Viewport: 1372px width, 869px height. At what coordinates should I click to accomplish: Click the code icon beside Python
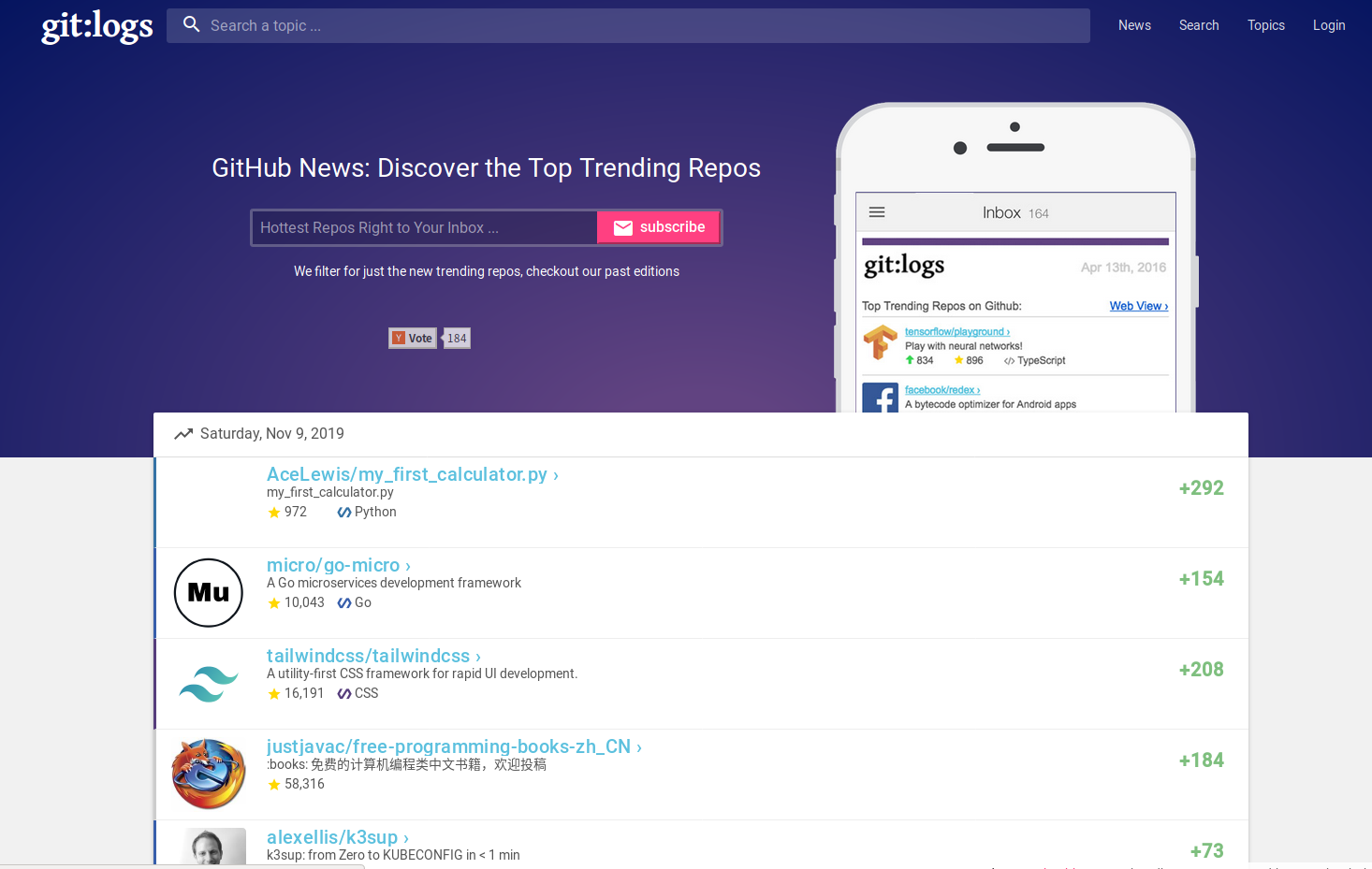point(344,513)
